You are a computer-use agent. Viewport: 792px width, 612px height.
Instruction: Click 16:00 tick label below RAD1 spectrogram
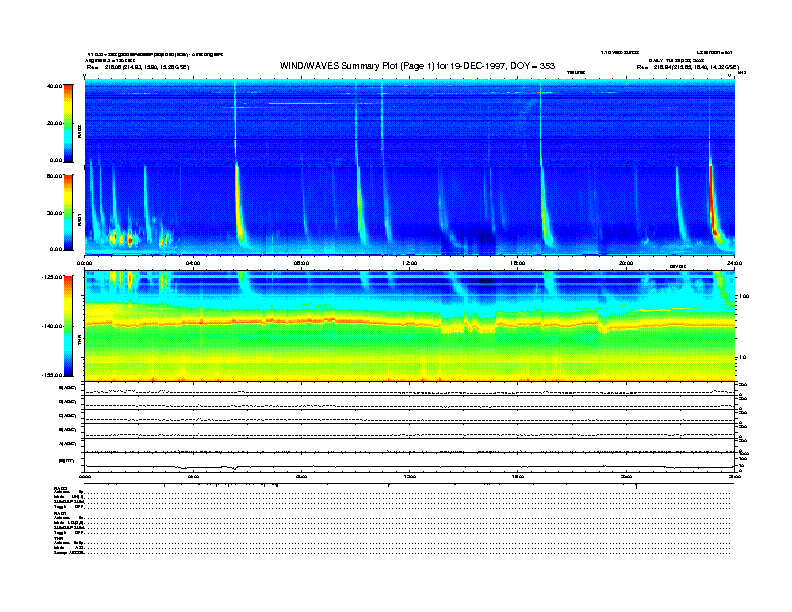[x=518, y=263]
